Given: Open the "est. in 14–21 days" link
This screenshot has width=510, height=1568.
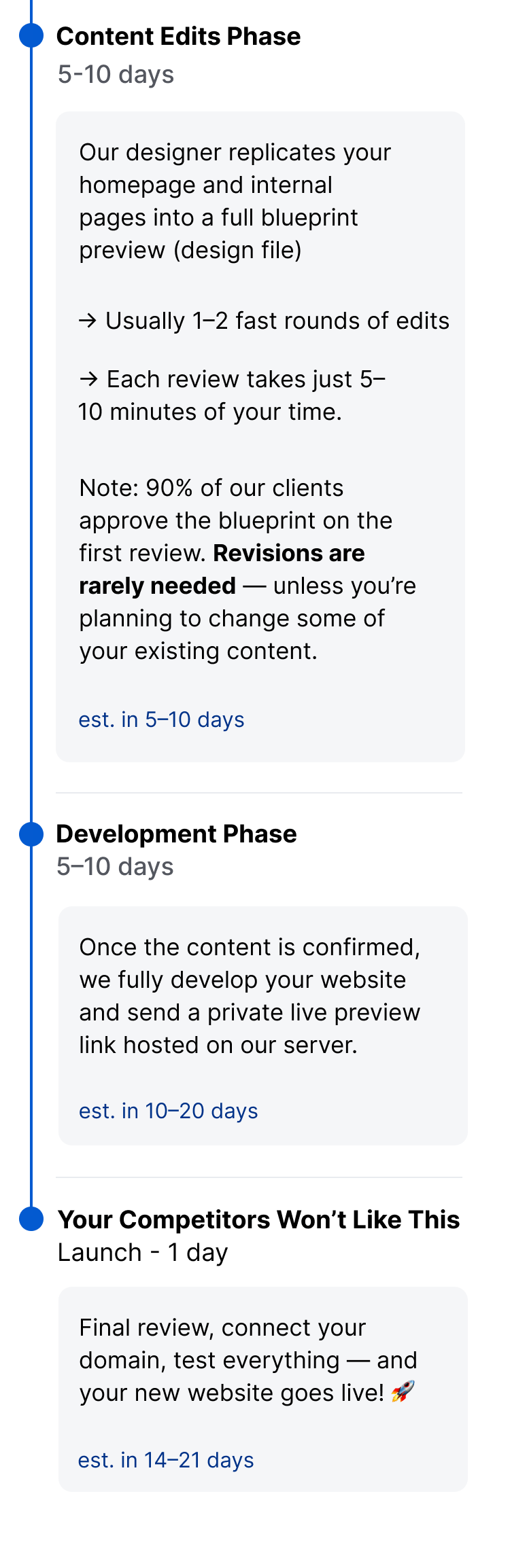Looking at the screenshot, I should pos(166,1460).
